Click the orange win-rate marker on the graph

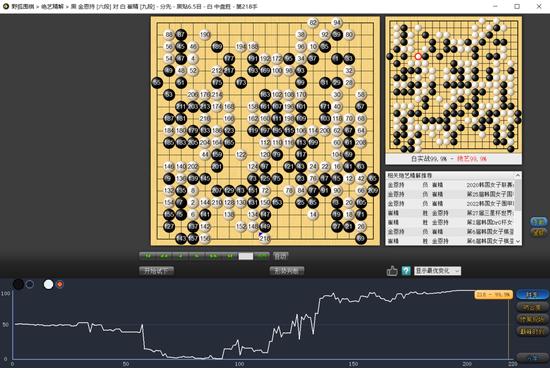(x=494, y=295)
